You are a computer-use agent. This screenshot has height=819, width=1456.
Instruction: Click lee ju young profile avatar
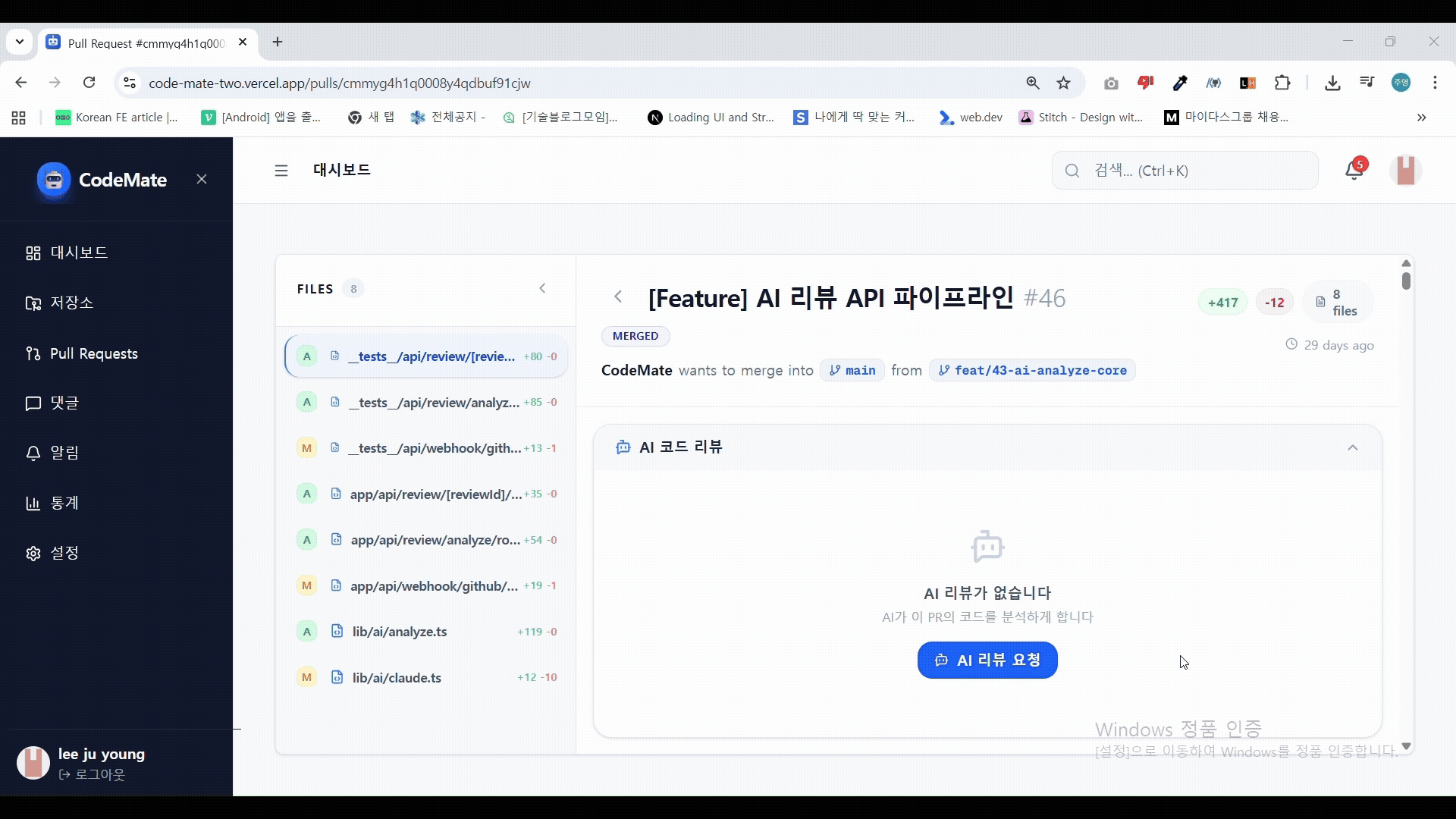[x=33, y=763]
